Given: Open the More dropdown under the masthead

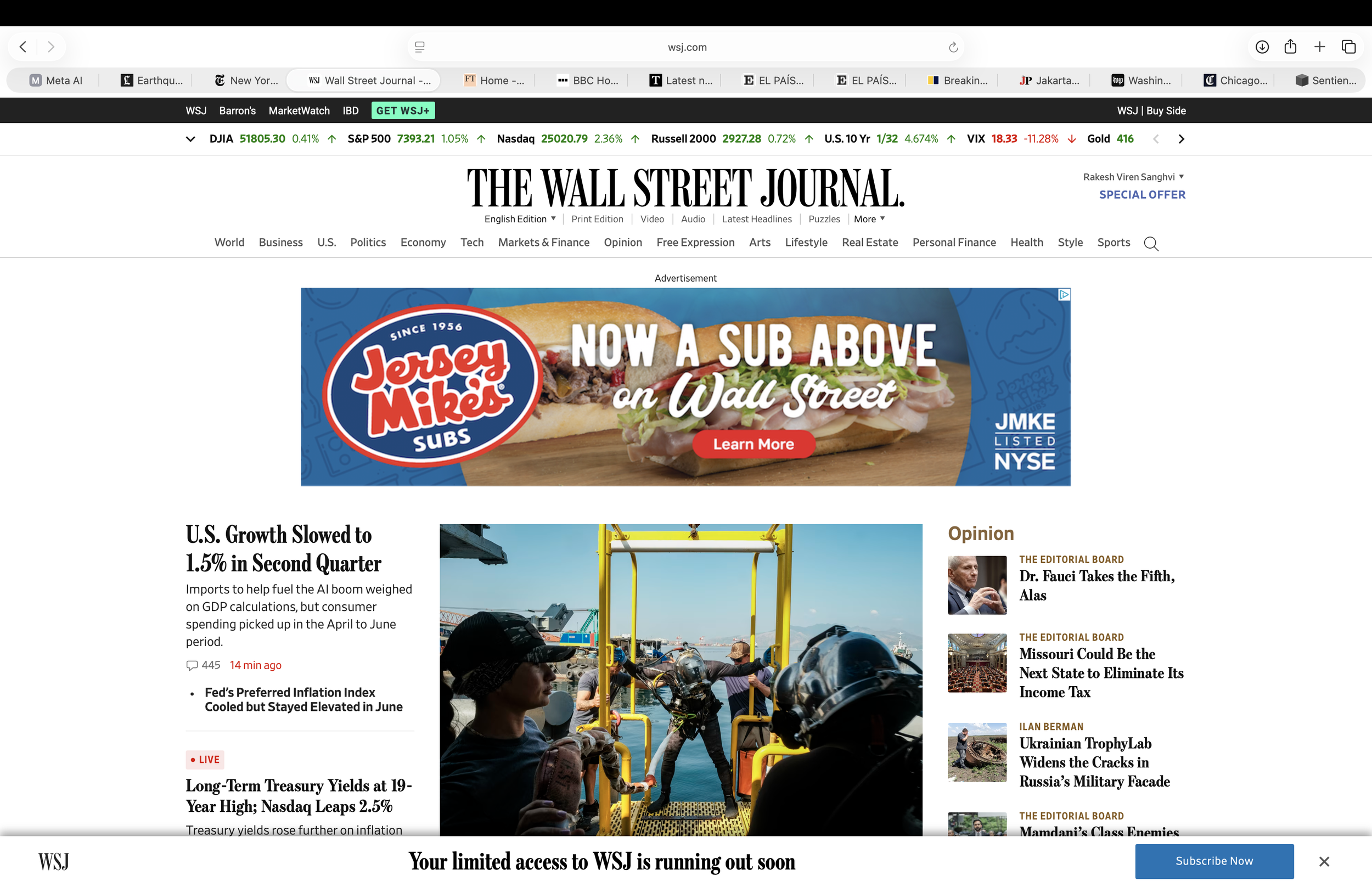Looking at the screenshot, I should click(x=869, y=219).
